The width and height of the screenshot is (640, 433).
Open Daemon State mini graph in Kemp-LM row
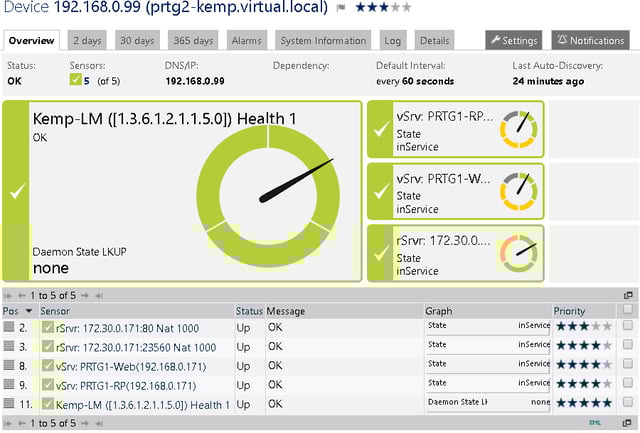(489, 404)
